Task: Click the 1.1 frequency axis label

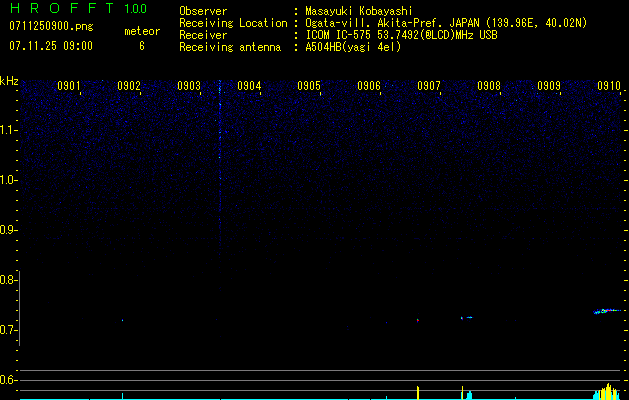Action: [8, 130]
